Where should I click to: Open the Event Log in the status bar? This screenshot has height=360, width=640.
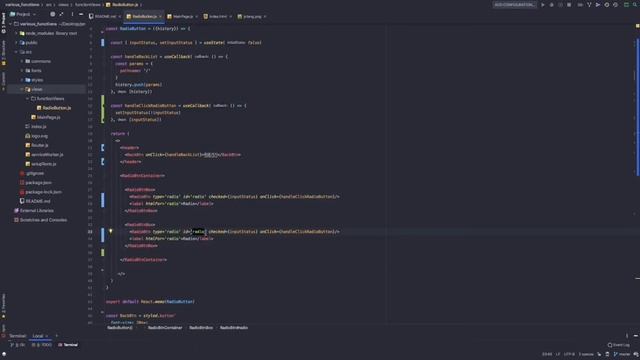click(x=618, y=345)
